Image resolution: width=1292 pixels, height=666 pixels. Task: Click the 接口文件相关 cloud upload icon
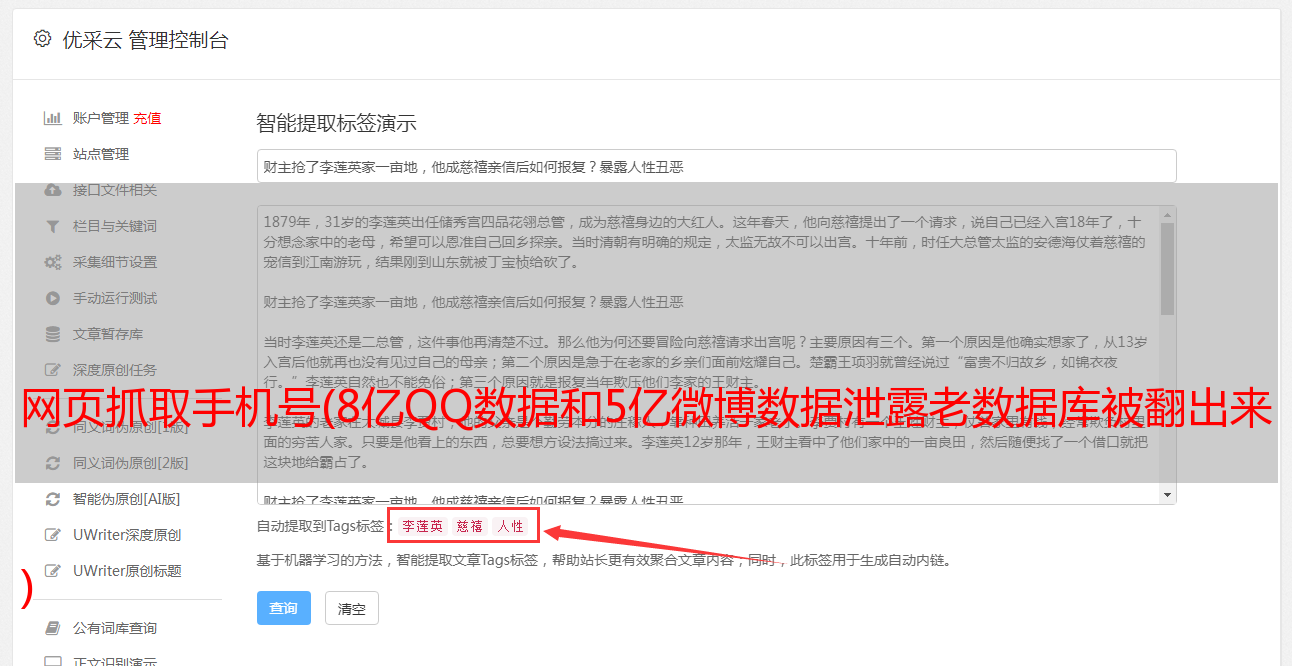click(x=53, y=190)
